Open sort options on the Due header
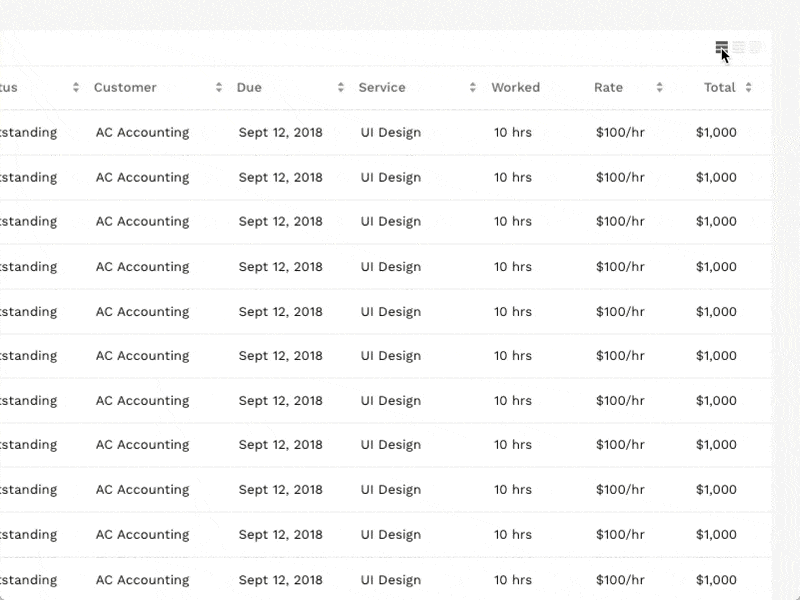The width and height of the screenshot is (800, 600). pyautogui.click(x=341, y=87)
